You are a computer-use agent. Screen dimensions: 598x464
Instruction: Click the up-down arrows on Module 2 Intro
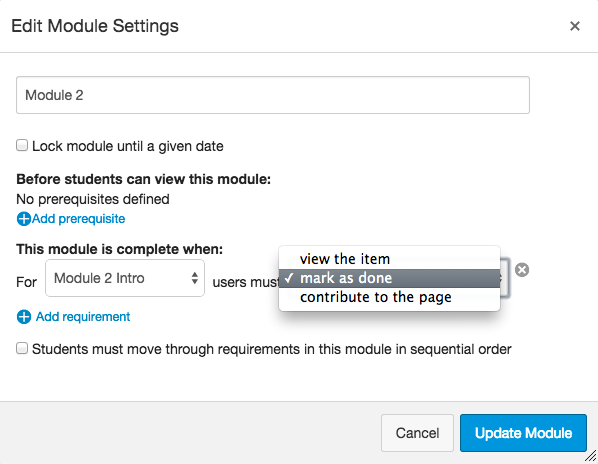195,278
